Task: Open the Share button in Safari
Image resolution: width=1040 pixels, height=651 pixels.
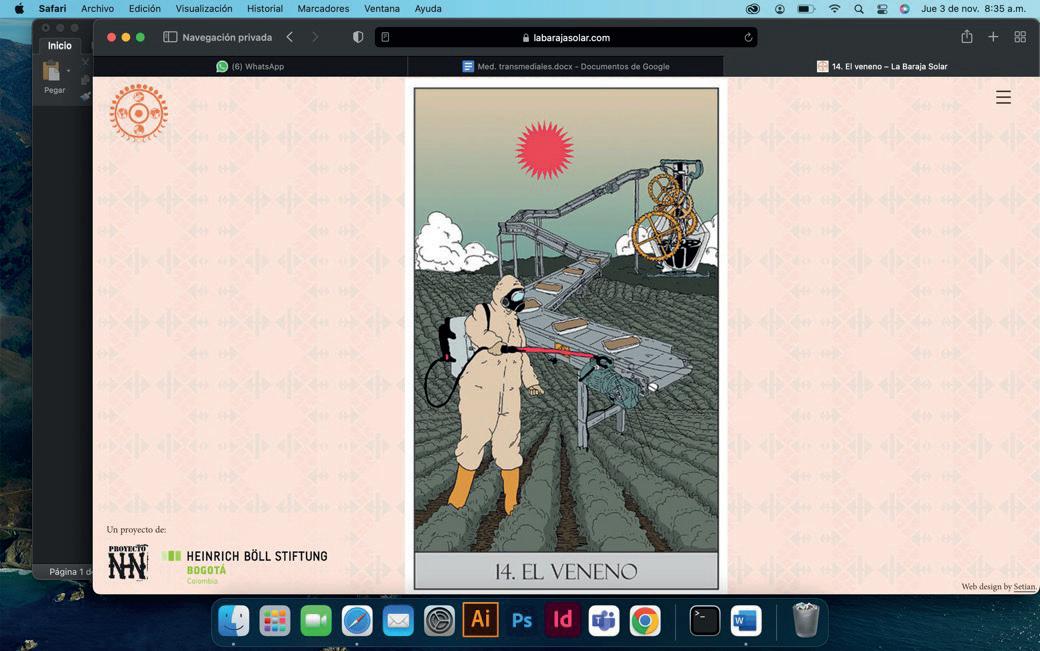Action: pyautogui.click(x=967, y=36)
